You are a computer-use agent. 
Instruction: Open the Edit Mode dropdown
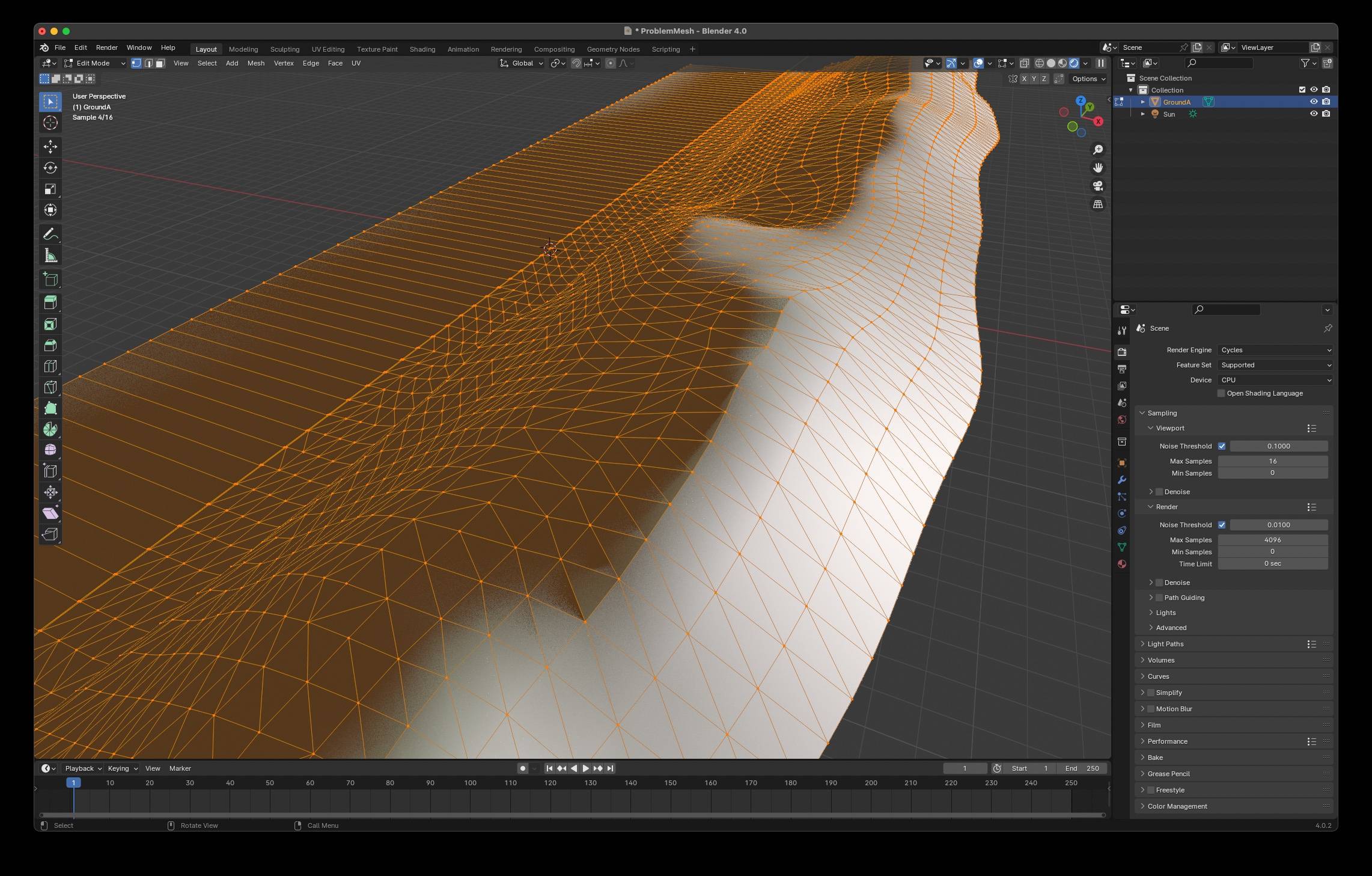click(x=95, y=63)
